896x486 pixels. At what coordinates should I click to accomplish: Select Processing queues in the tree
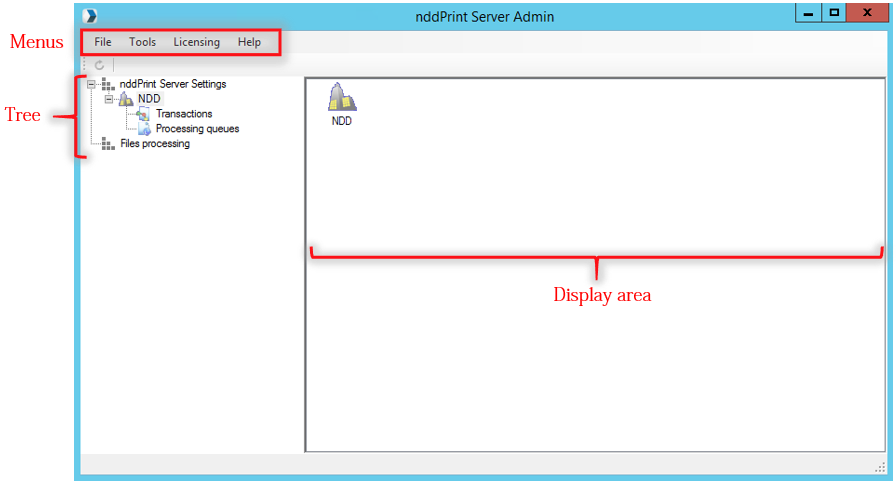tap(197, 129)
